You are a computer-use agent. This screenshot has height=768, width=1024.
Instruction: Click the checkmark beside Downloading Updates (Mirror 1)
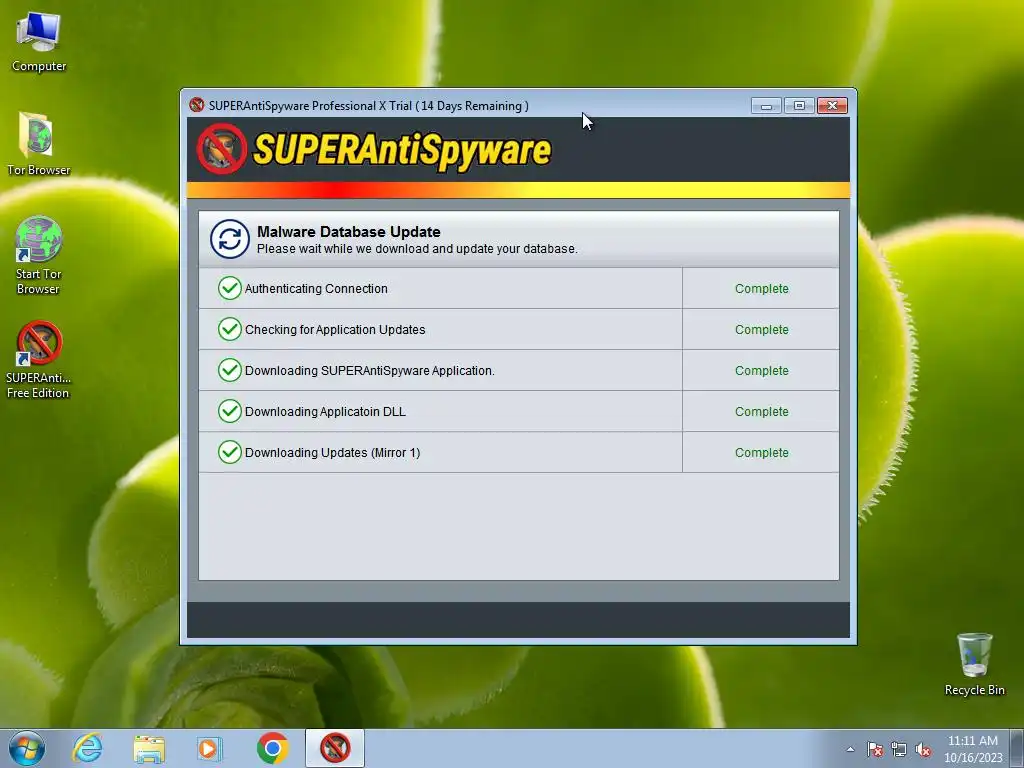(x=230, y=452)
